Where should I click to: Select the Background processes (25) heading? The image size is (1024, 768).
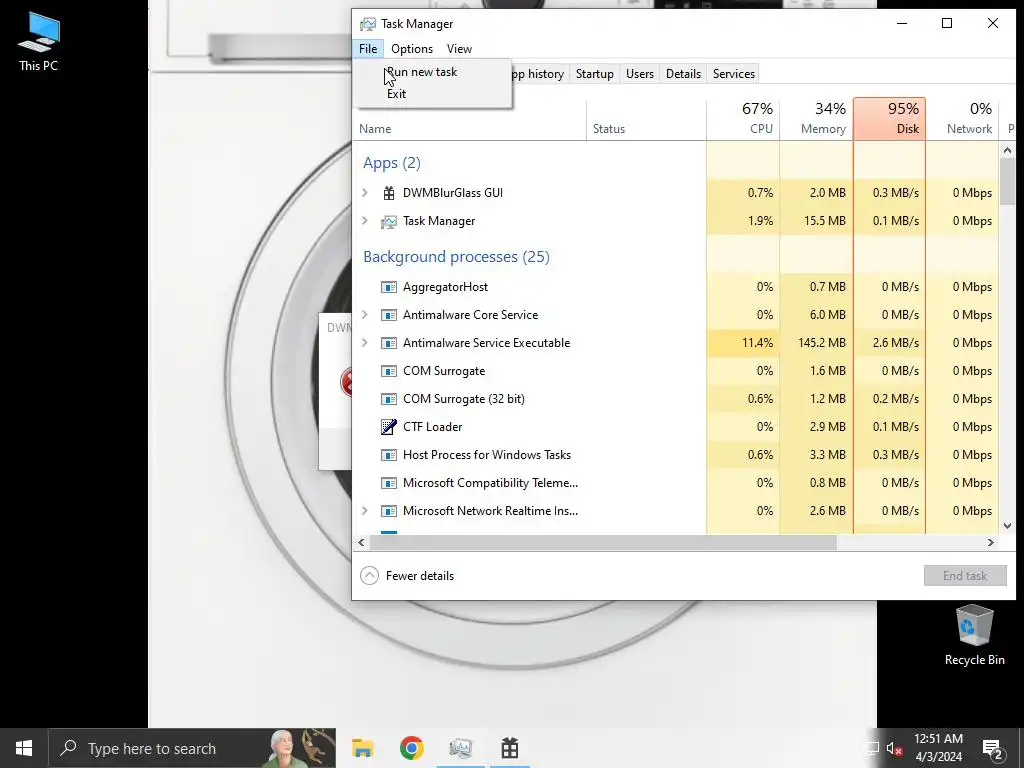[x=456, y=257]
